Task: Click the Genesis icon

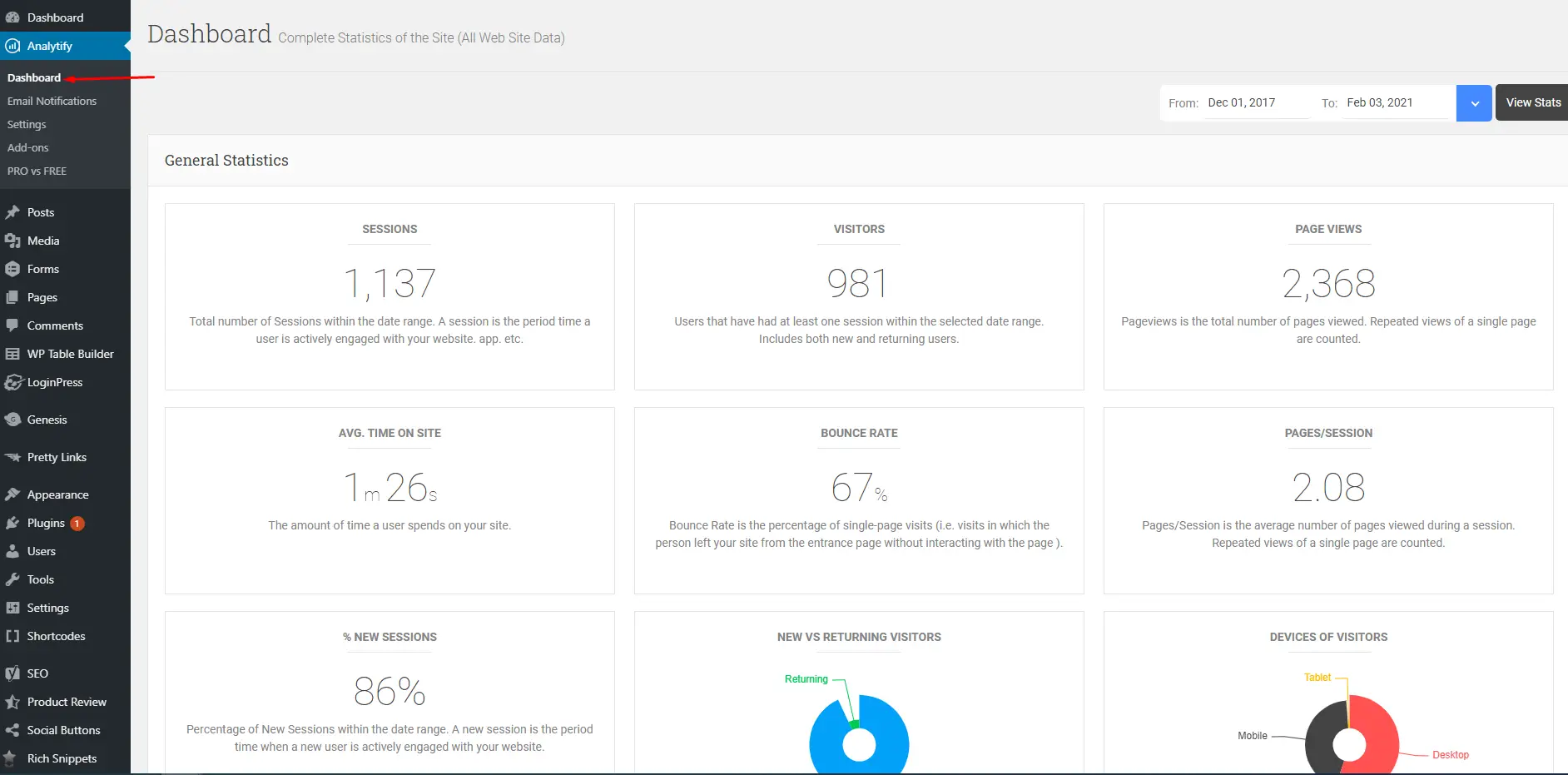Action: 12,420
